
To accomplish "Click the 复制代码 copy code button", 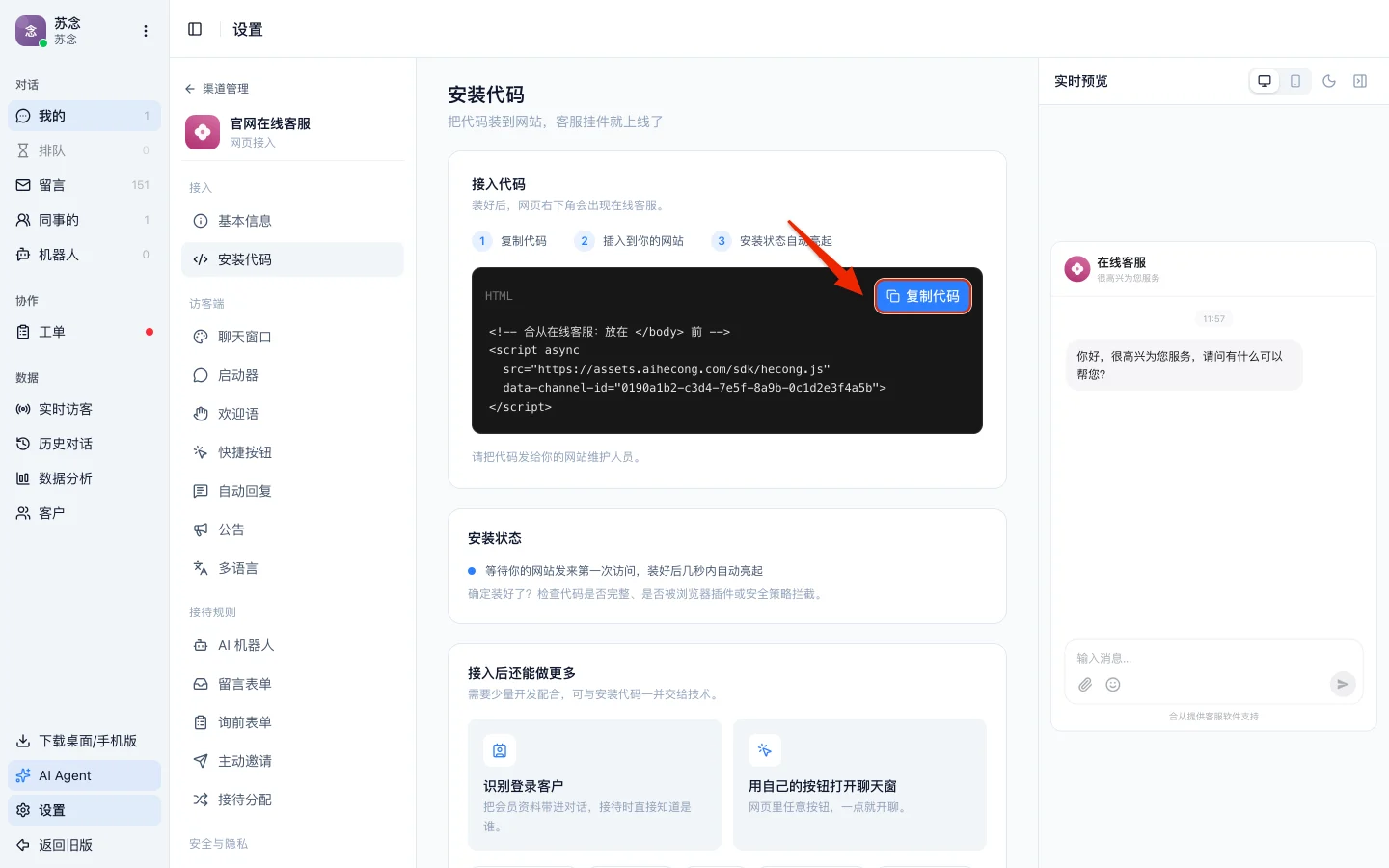I will 922,296.
